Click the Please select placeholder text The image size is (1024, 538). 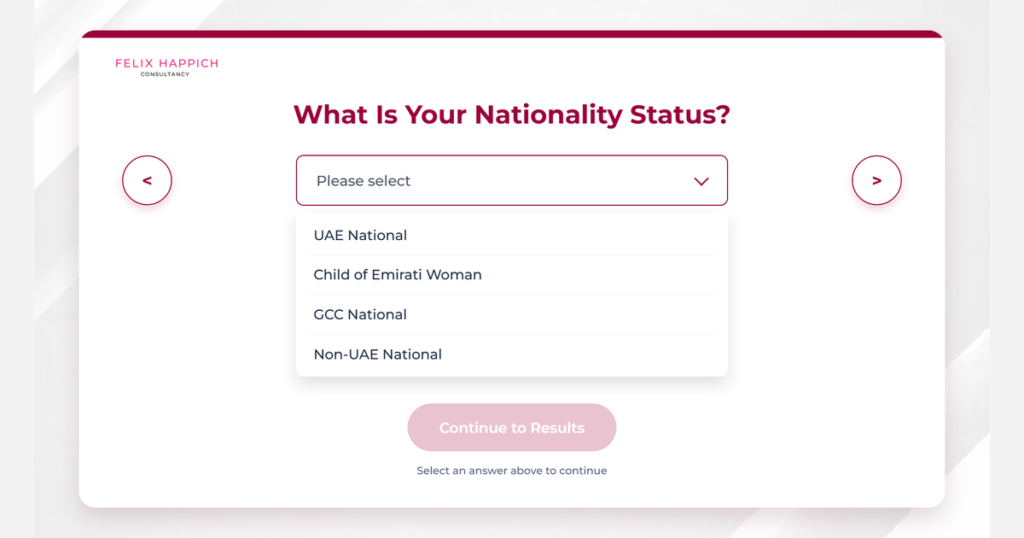(363, 181)
